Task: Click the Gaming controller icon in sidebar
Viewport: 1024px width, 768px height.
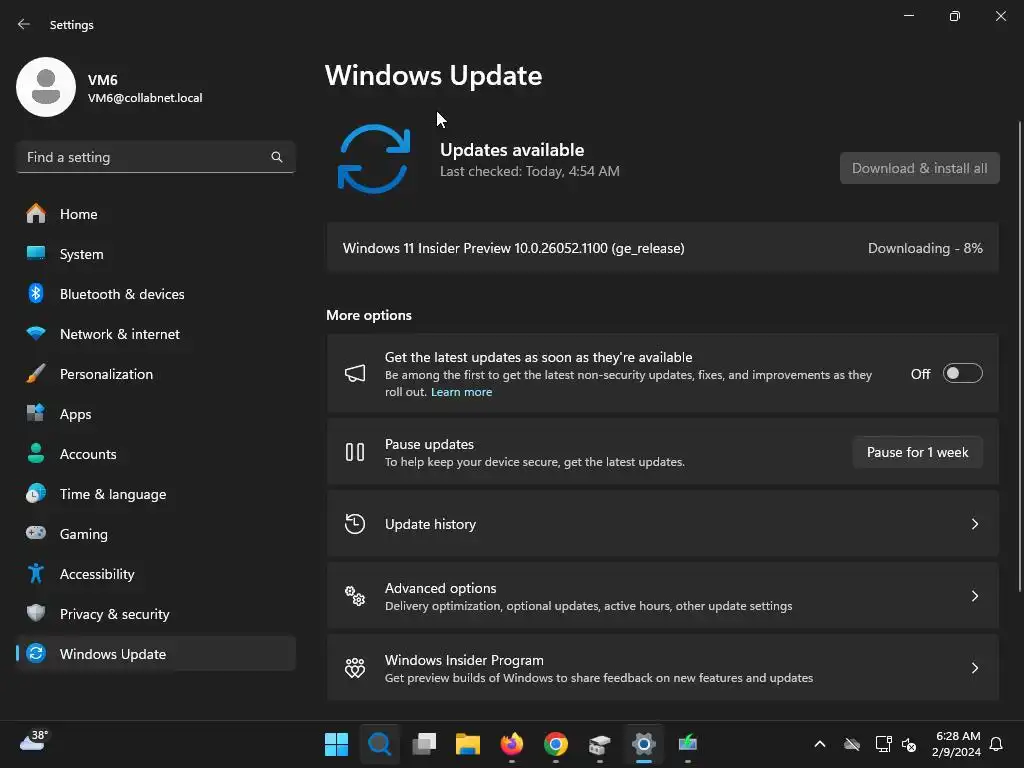Action: click(x=36, y=533)
